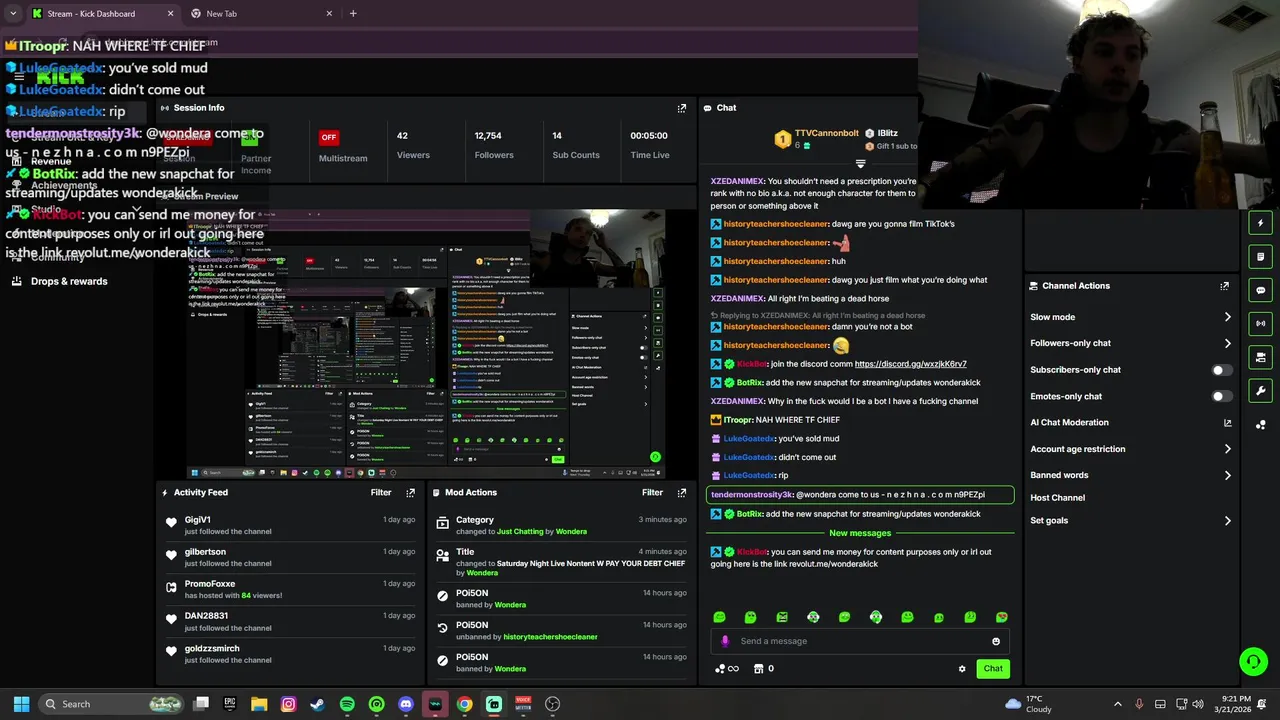This screenshot has width=1280, height=720.
Task: Open the camera panel icon in right sidebar
Action: [1260, 357]
